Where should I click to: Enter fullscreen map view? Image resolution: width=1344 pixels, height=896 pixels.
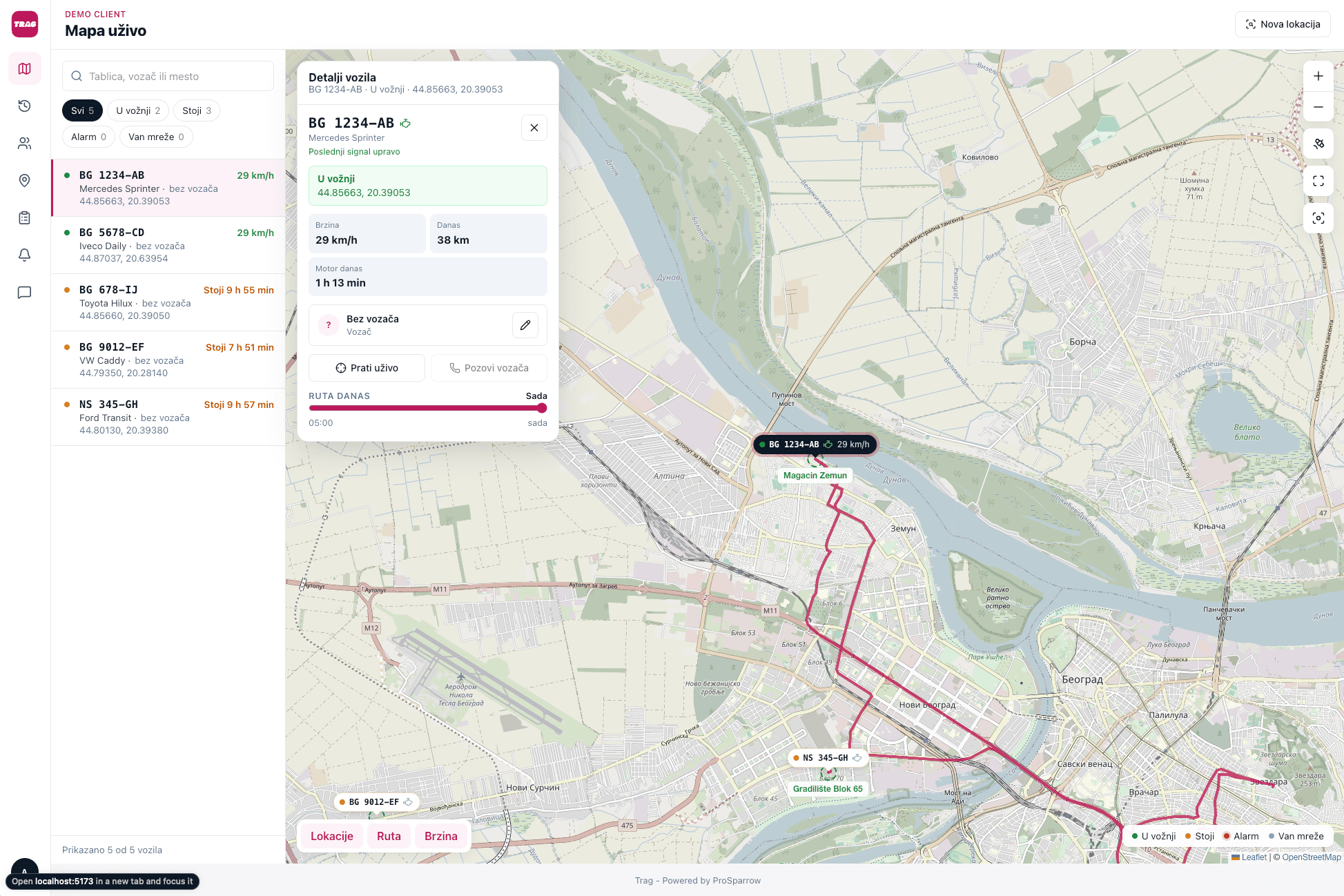(x=1318, y=181)
